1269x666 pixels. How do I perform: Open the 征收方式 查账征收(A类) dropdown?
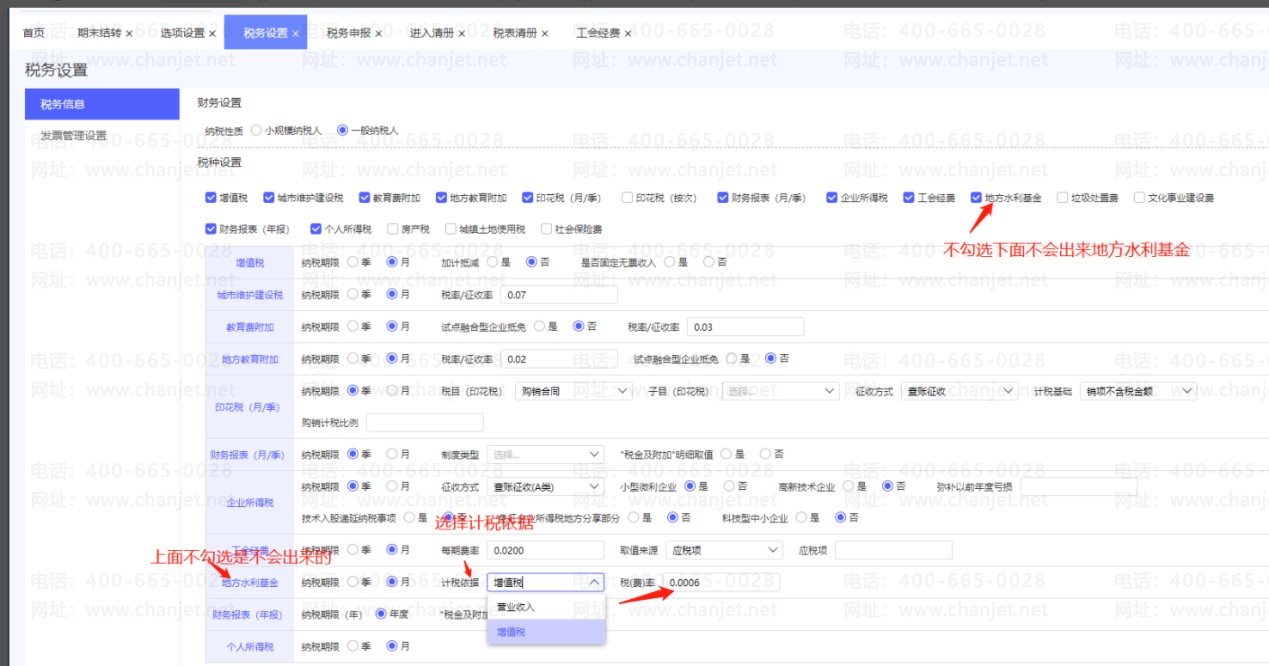coord(546,486)
